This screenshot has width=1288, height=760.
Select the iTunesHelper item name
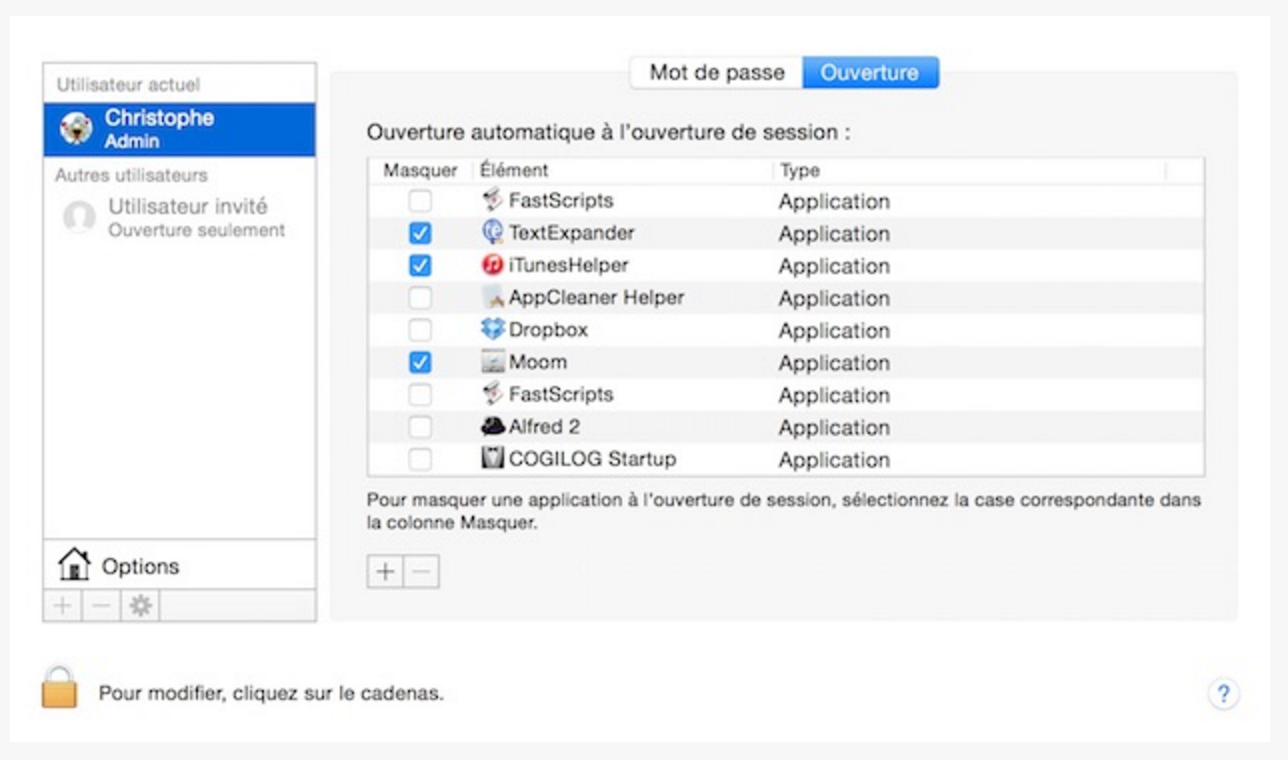pos(569,265)
